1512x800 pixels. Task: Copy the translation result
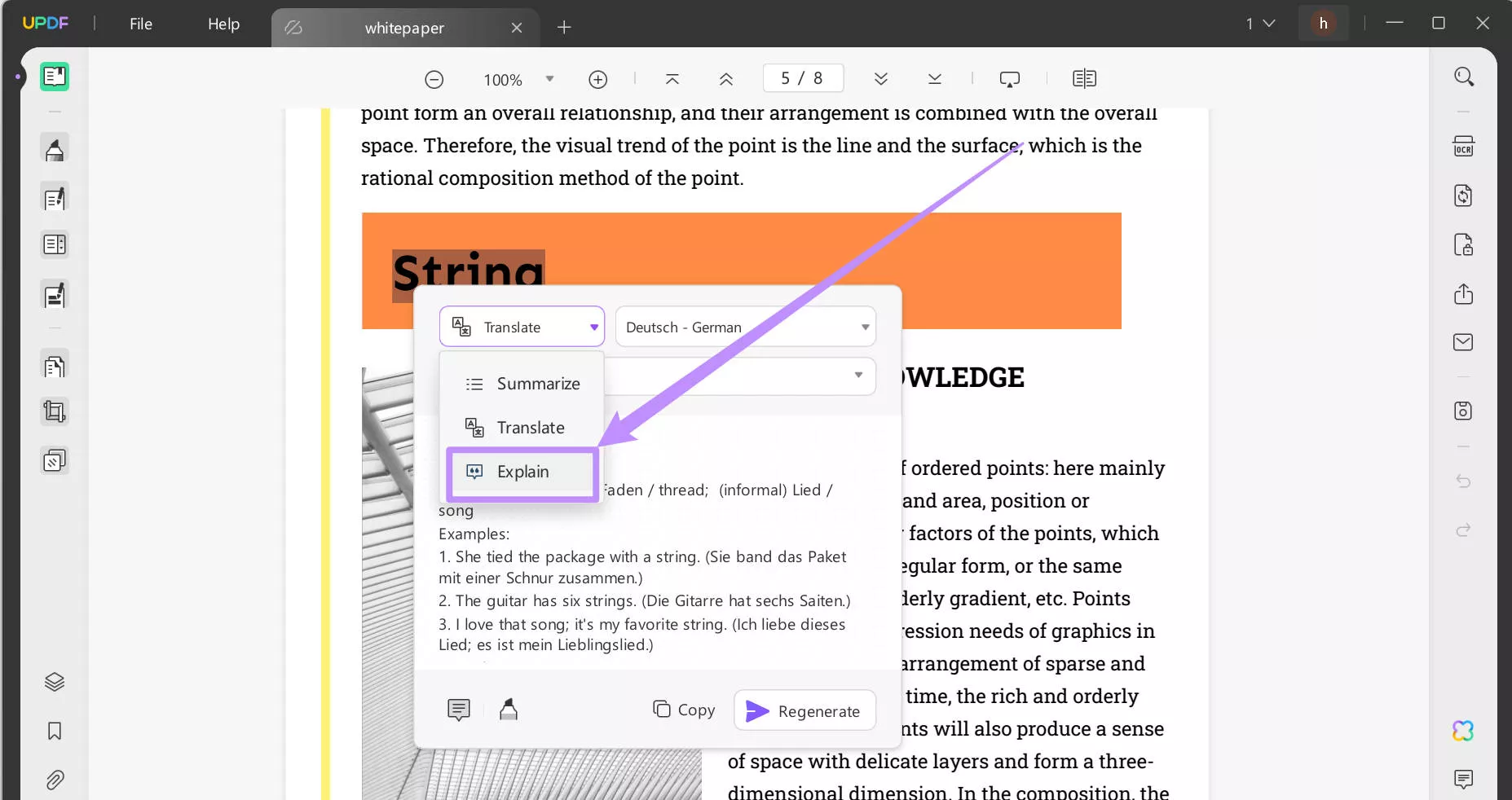tap(684, 710)
